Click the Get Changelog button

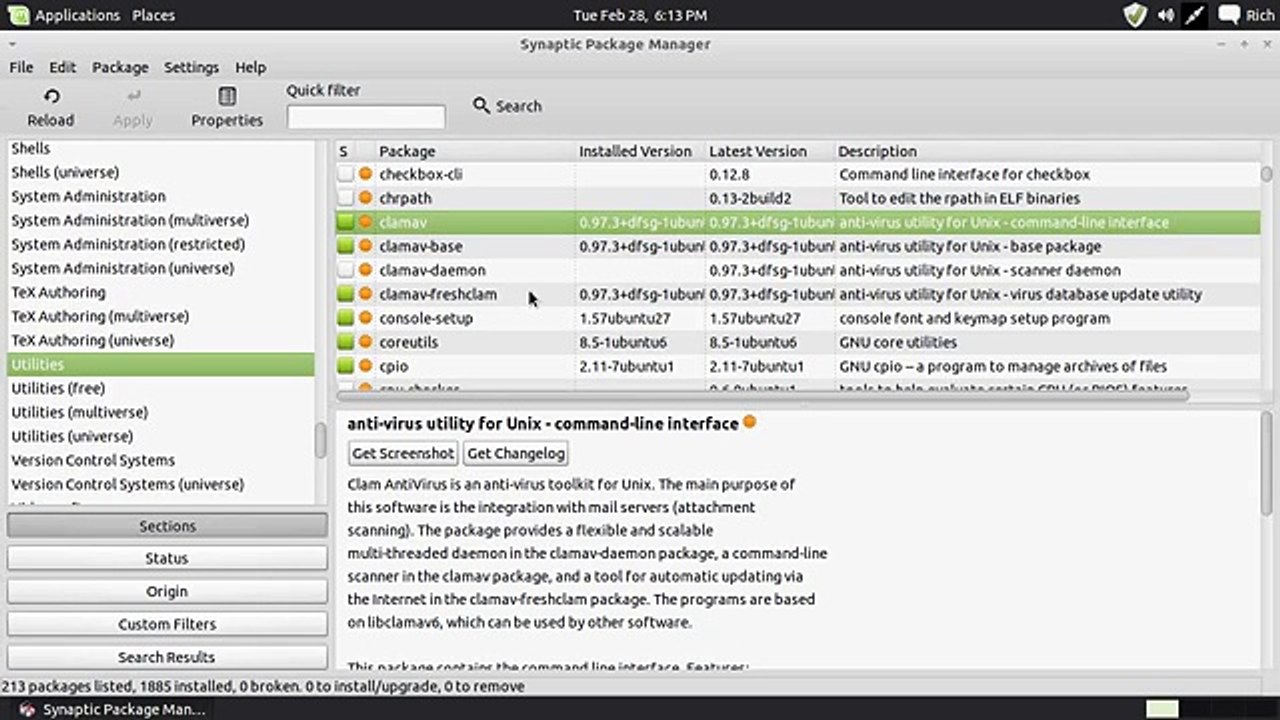click(516, 453)
